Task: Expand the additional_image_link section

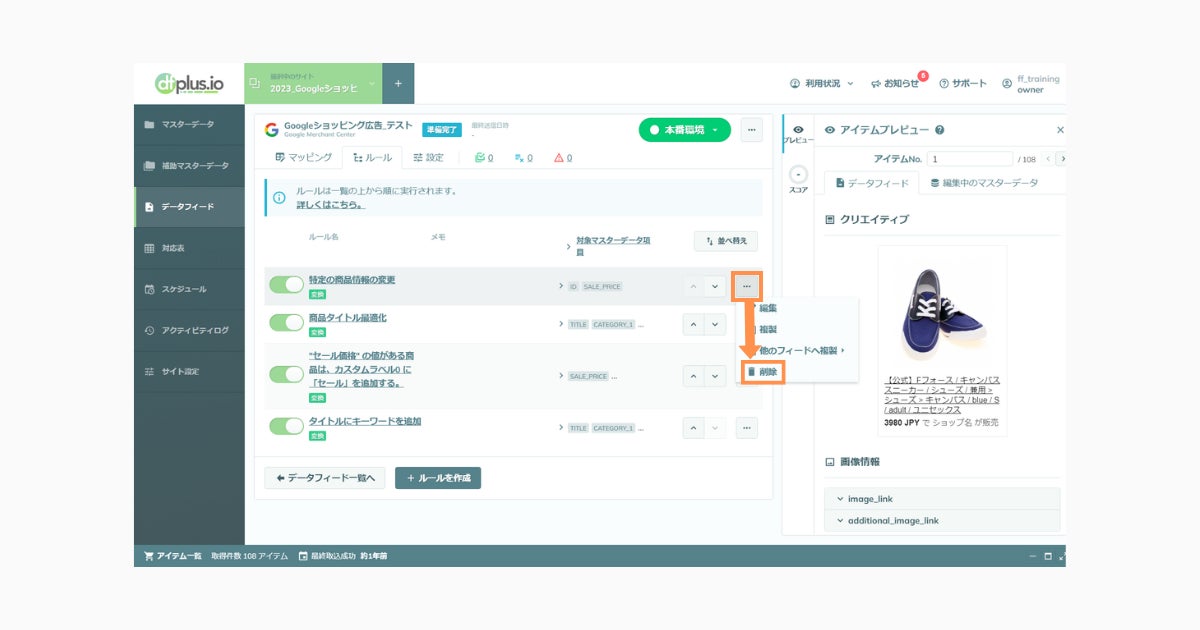Action: tap(942, 521)
